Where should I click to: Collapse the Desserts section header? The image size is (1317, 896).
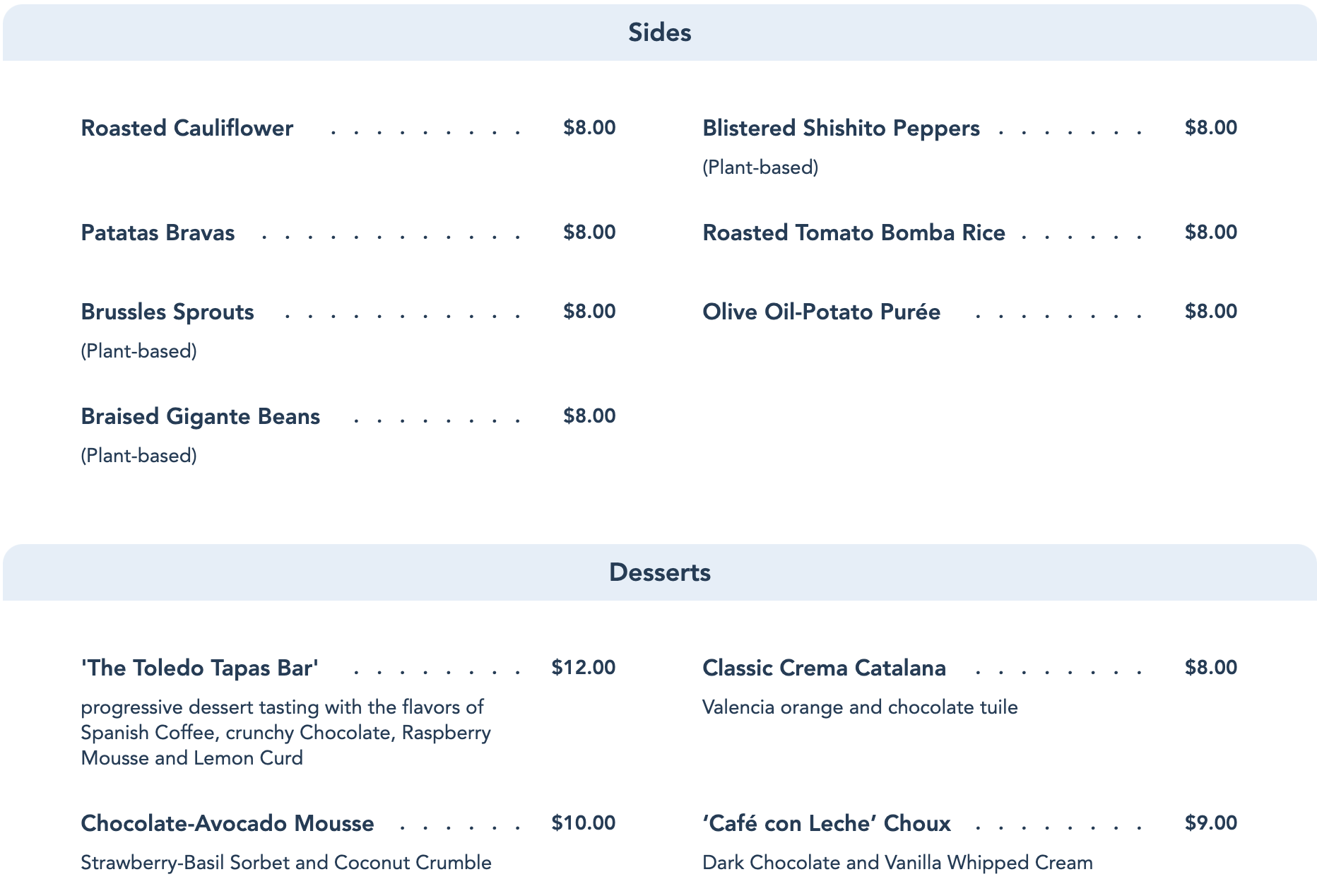(659, 572)
